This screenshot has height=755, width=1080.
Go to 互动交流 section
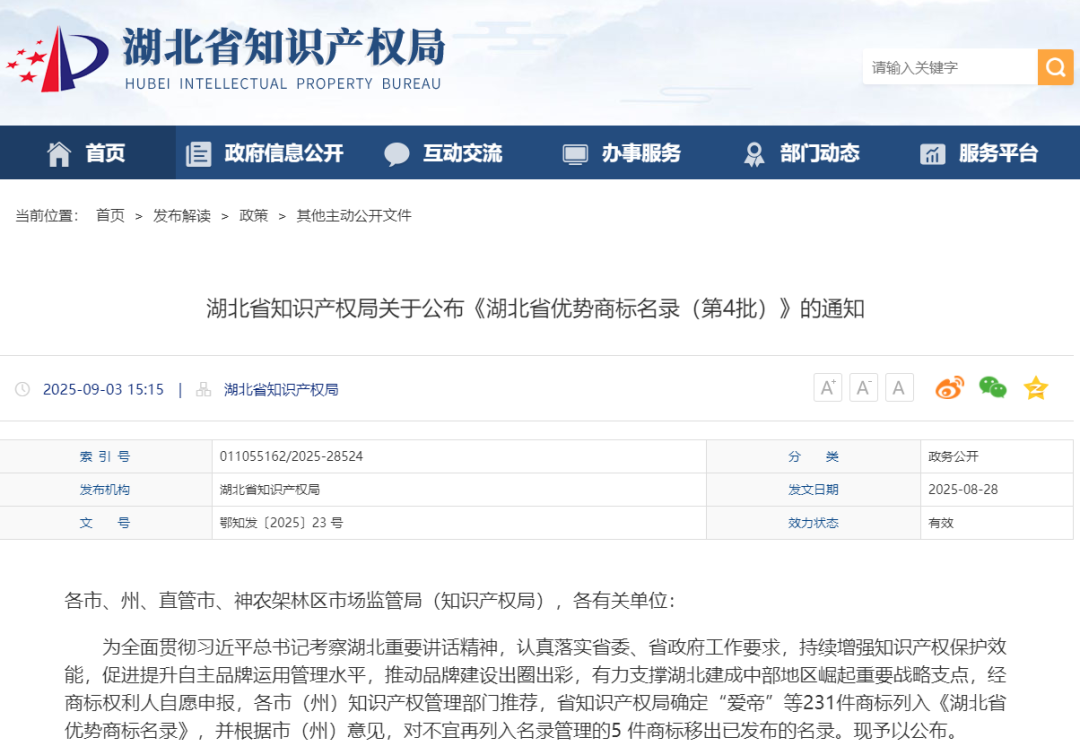(443, 153)
